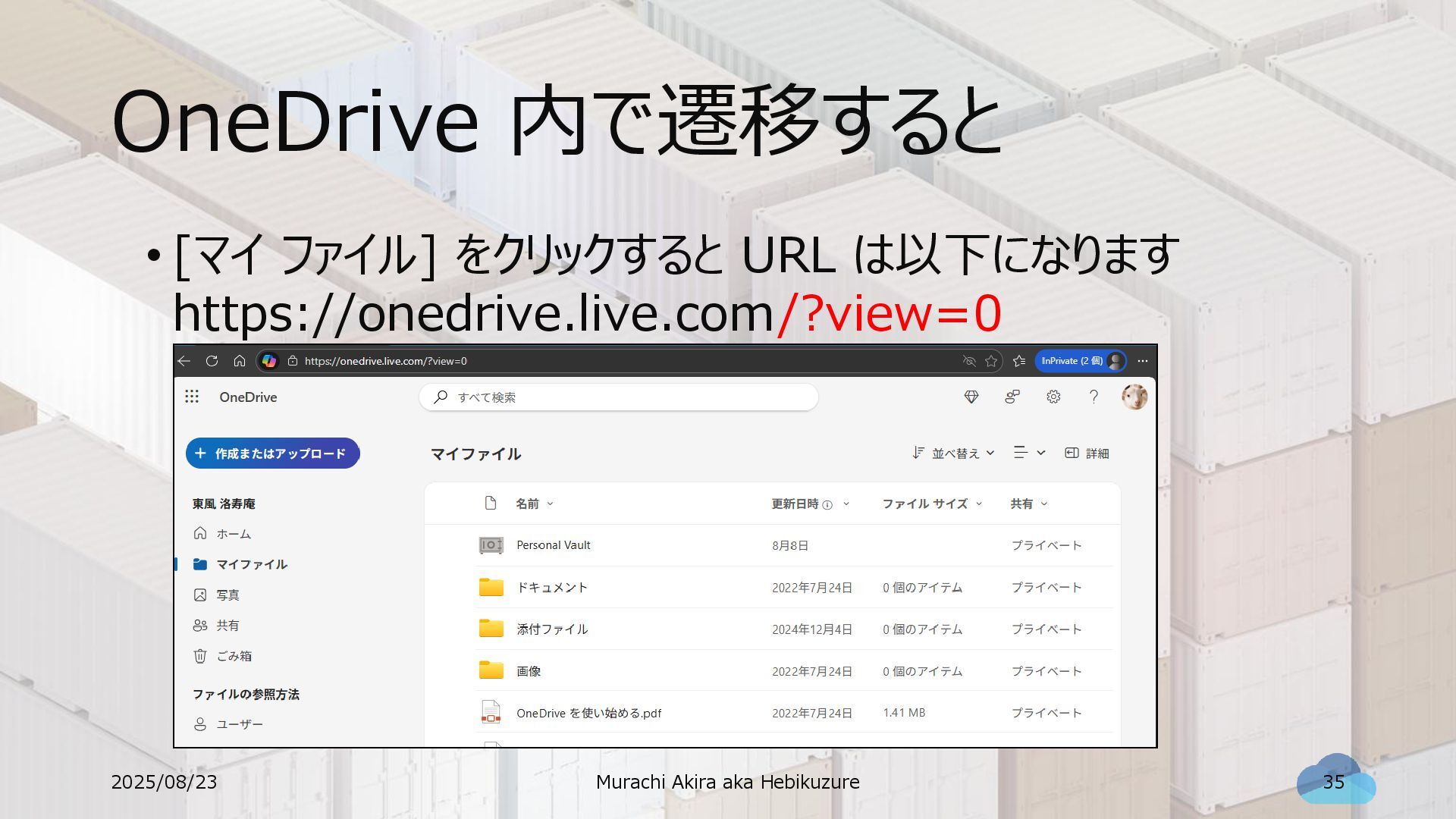This screenshot has width=1456, height=819.
Task: Click the browser back arrow
Action: tap(184, 361)
